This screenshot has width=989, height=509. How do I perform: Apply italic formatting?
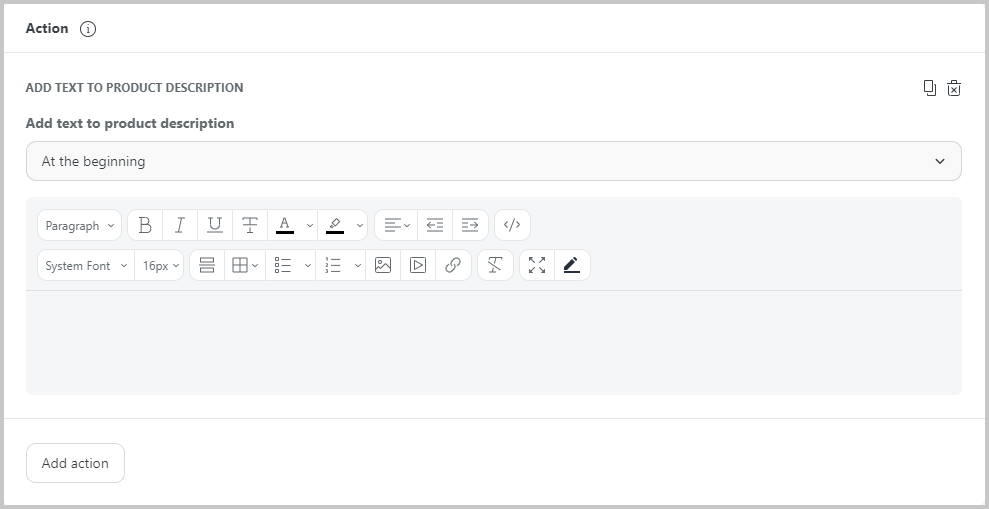(180, 225)
